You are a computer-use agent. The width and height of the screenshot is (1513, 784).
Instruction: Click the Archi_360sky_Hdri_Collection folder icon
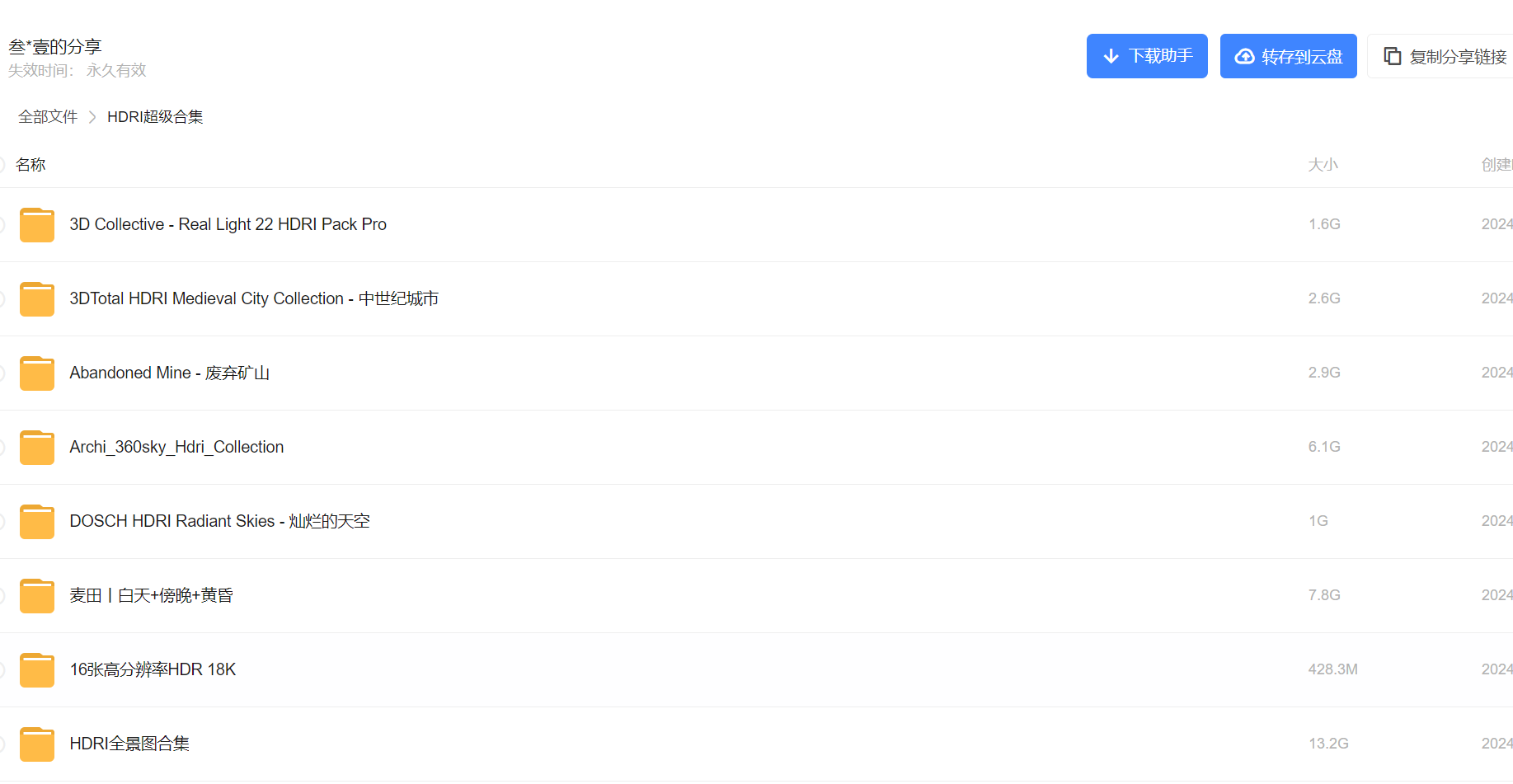tap(37, 448)
